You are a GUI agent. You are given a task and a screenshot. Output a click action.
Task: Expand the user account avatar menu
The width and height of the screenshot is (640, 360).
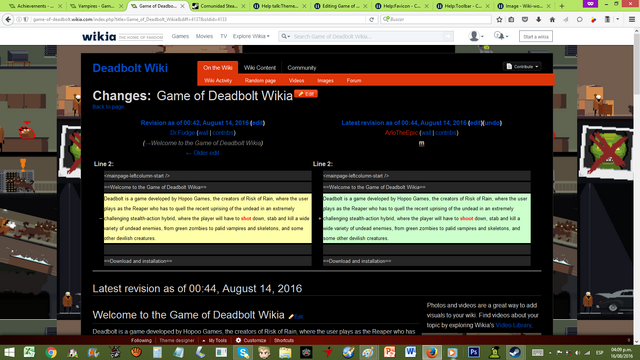coord(476,36)
